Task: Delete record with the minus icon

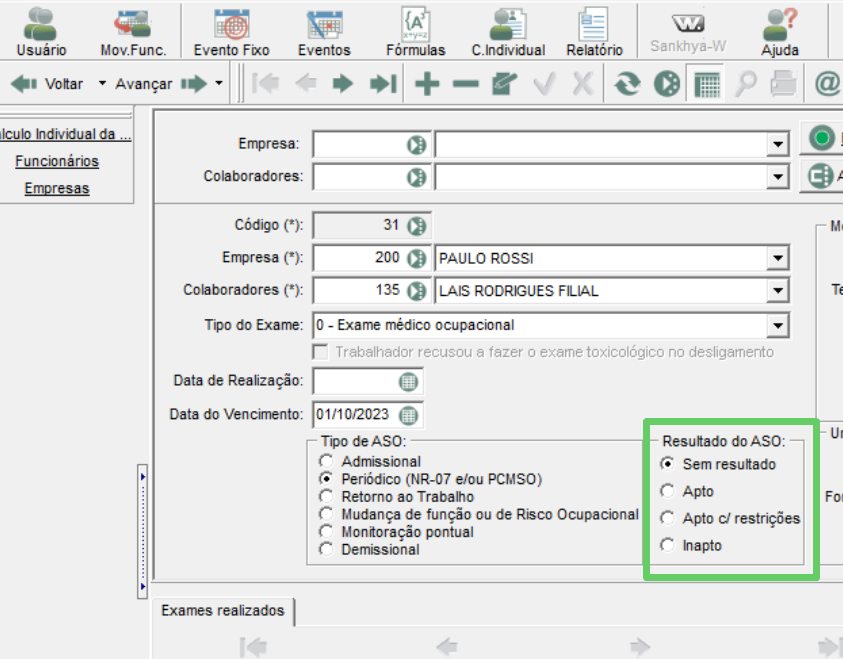Action: point(466,84)
